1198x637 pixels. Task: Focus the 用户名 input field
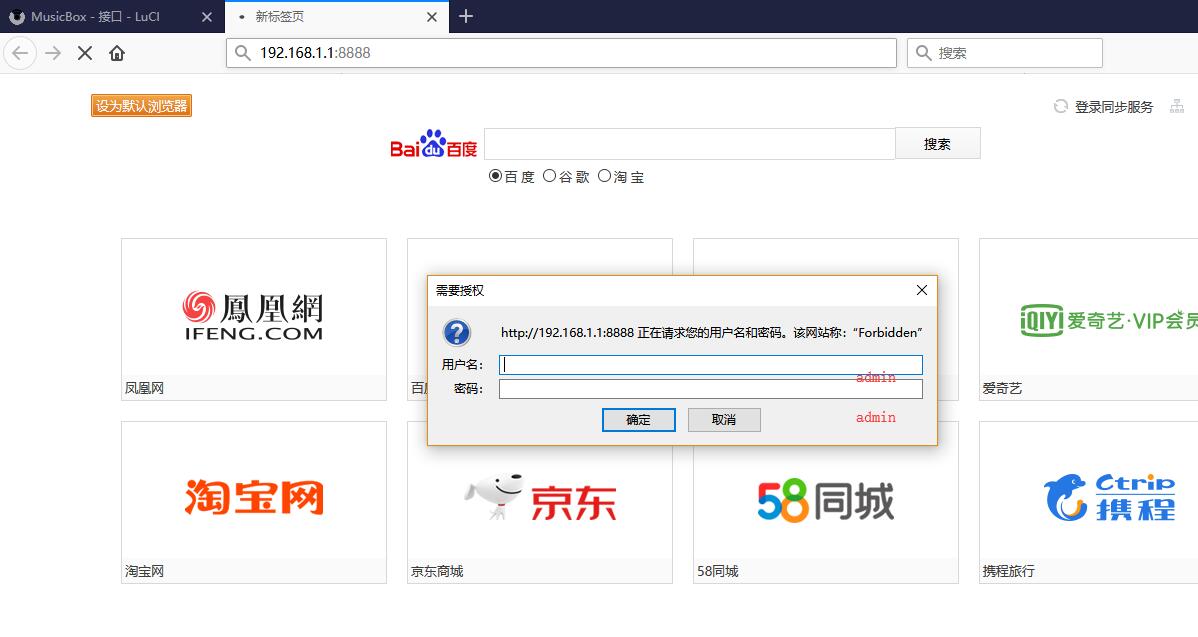[711, 364]
